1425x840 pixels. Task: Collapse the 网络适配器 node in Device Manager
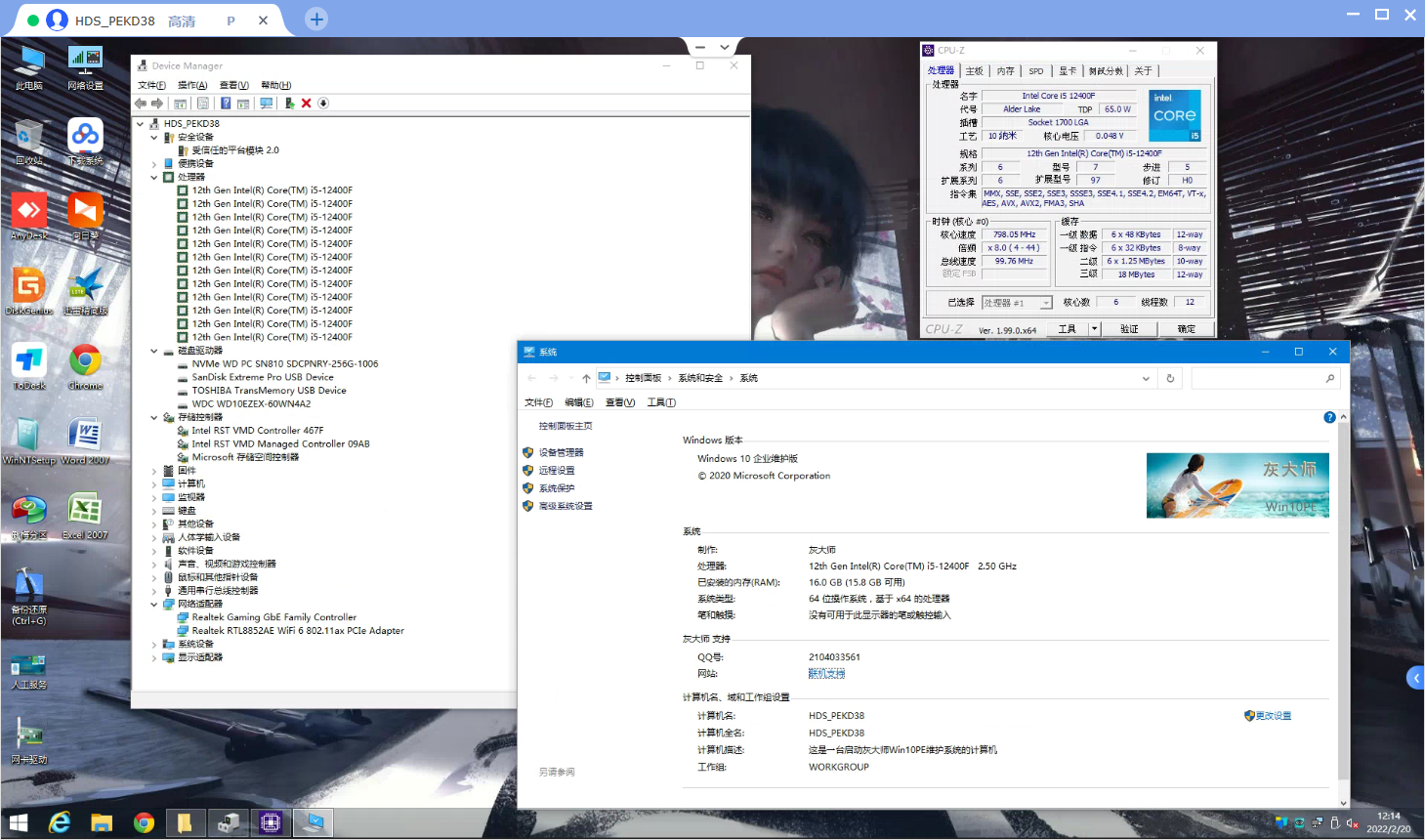(x=154, y=604)
